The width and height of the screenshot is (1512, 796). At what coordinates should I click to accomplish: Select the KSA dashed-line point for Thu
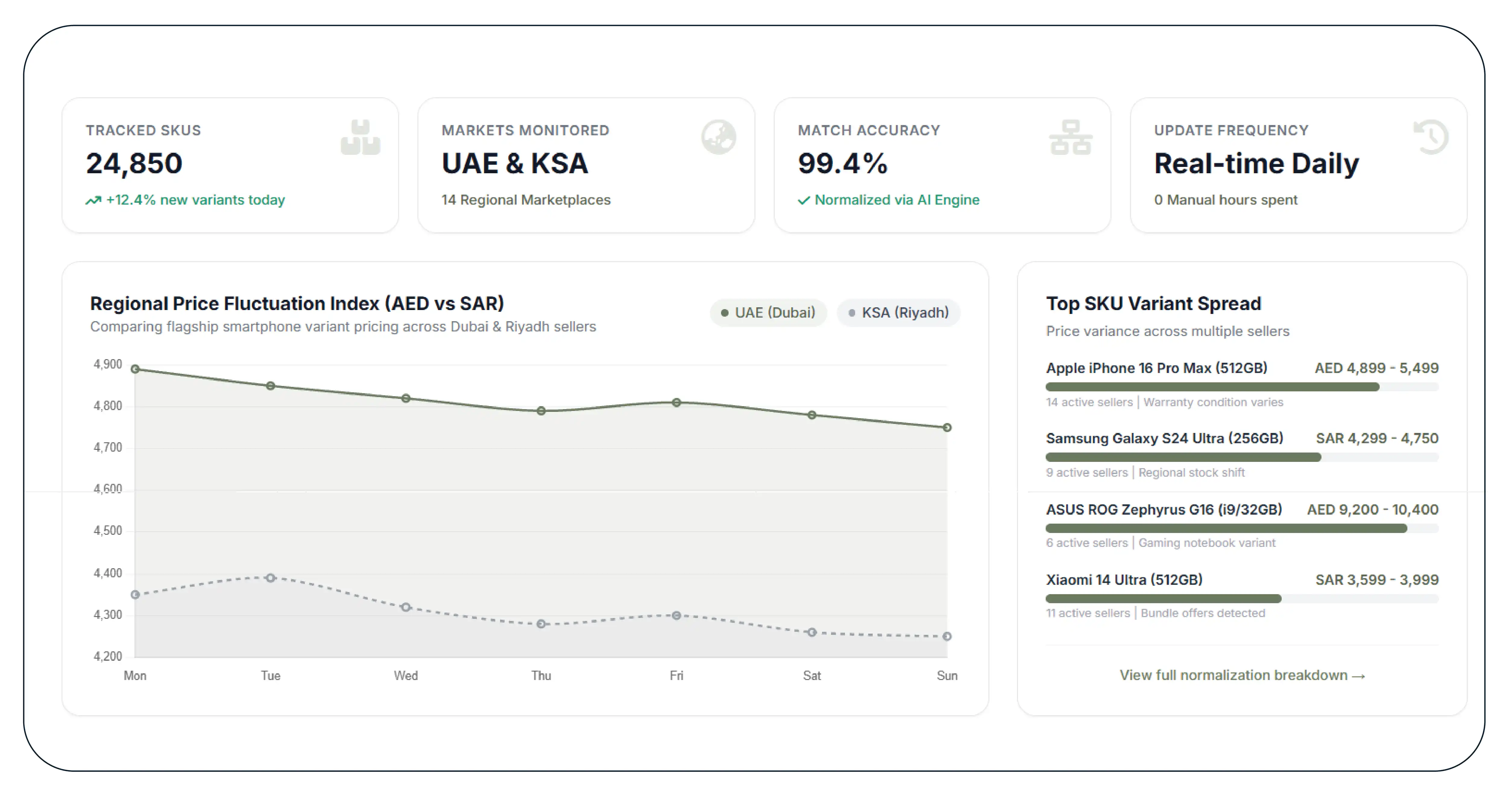pos(541,624)
